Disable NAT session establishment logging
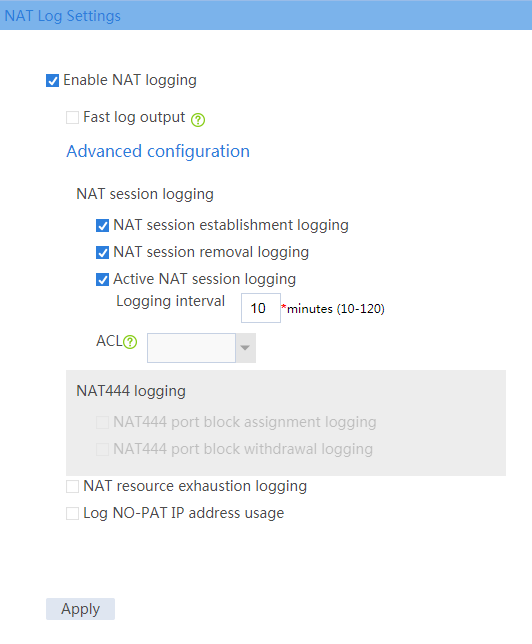532x644 pixels. [102, 225]
